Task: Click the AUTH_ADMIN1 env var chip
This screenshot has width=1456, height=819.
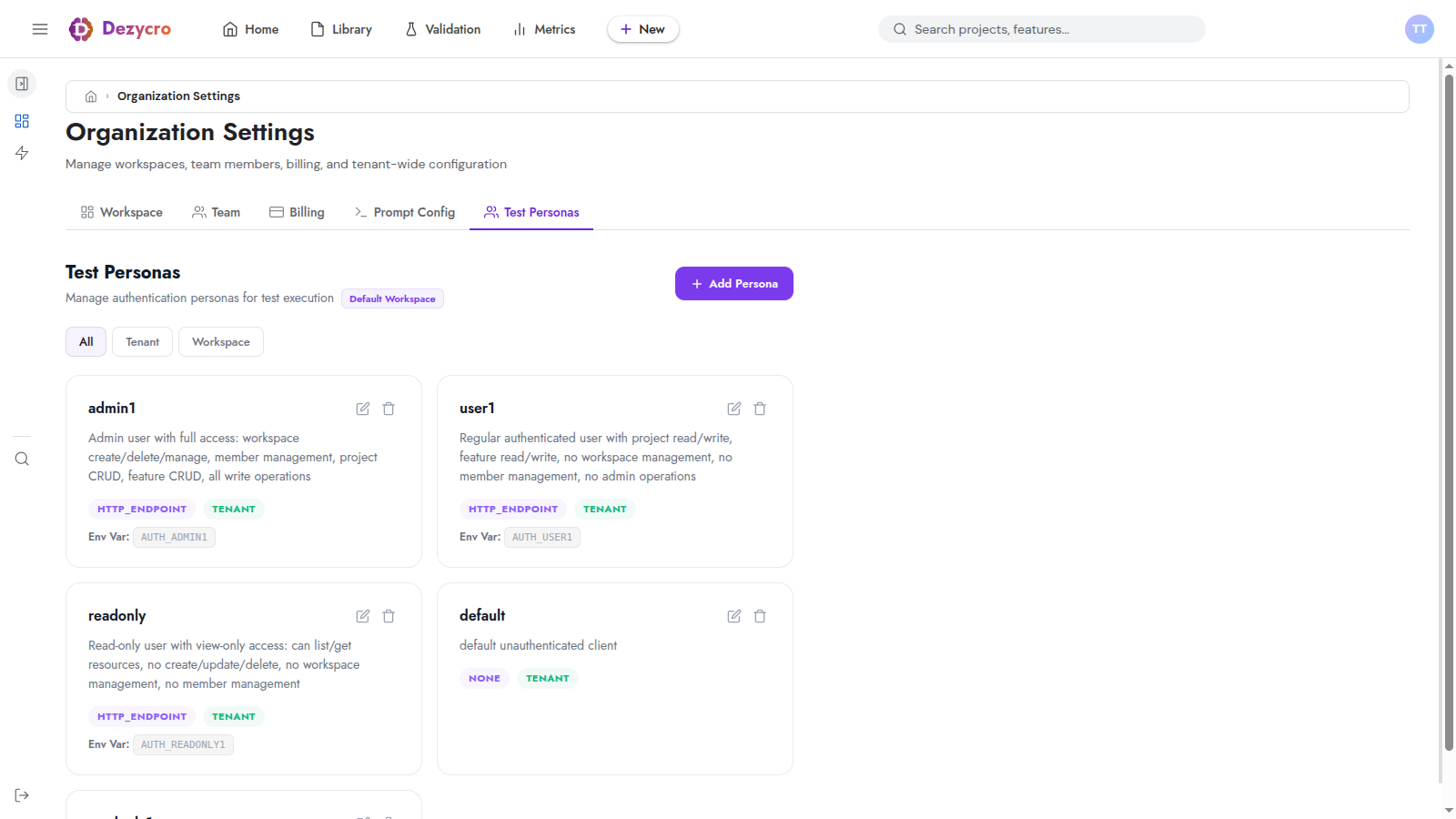Action: click(174, 537)
